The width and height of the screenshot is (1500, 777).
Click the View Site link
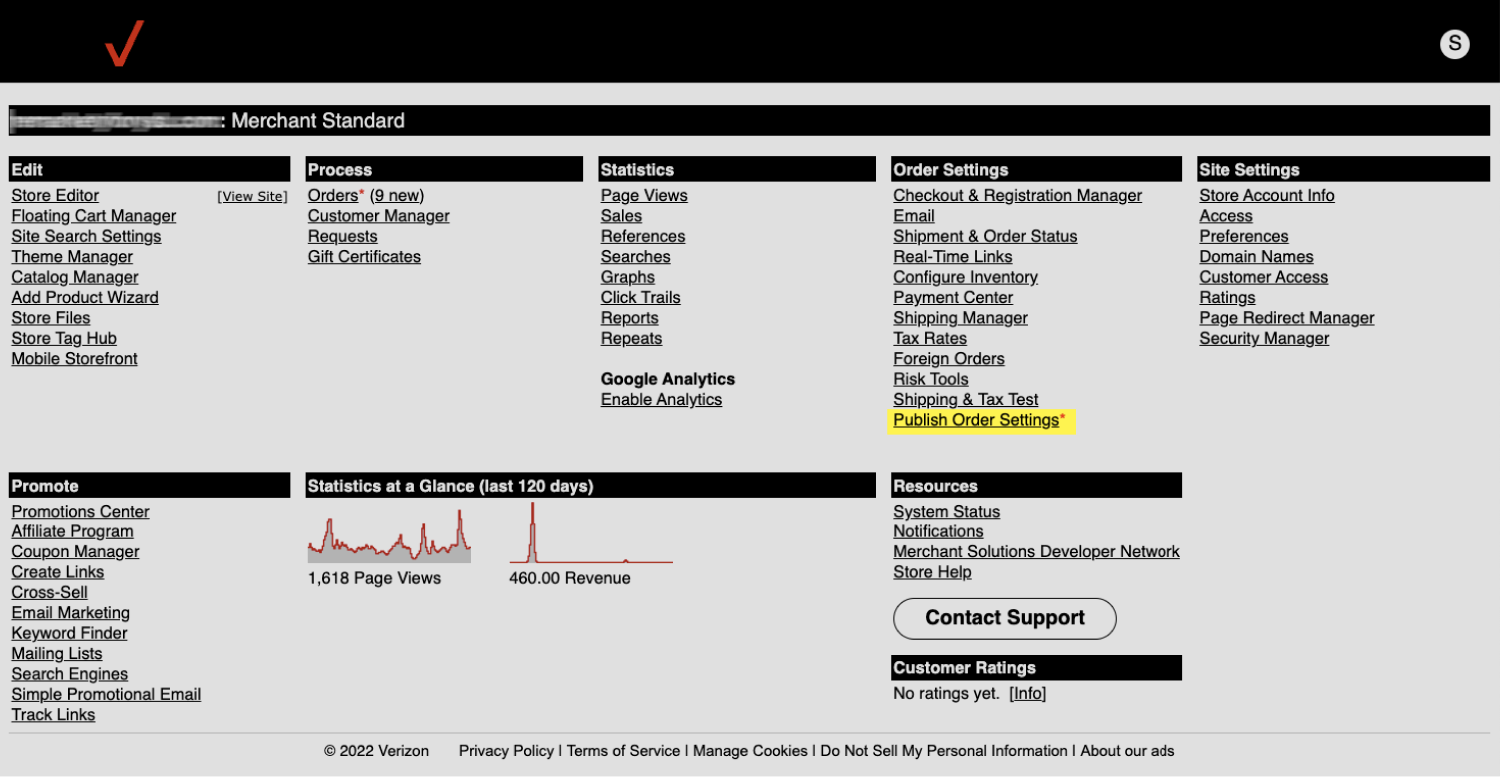point(252,196)
